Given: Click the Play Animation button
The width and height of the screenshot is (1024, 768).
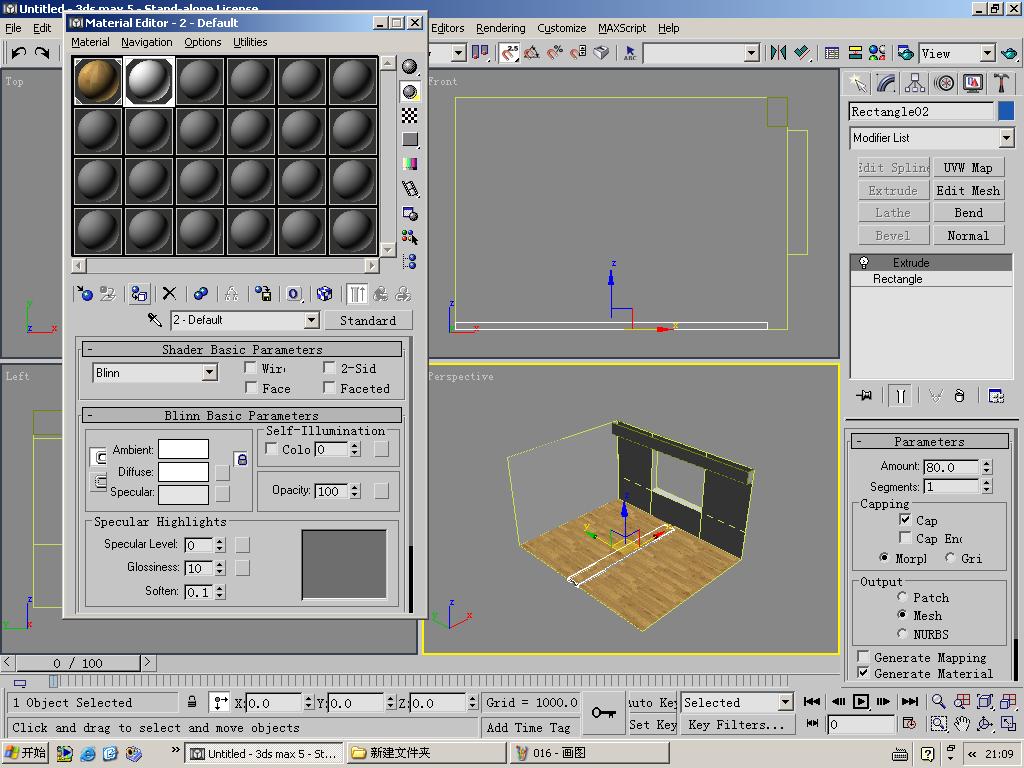Looking at the screenshot, I should 859,702.
